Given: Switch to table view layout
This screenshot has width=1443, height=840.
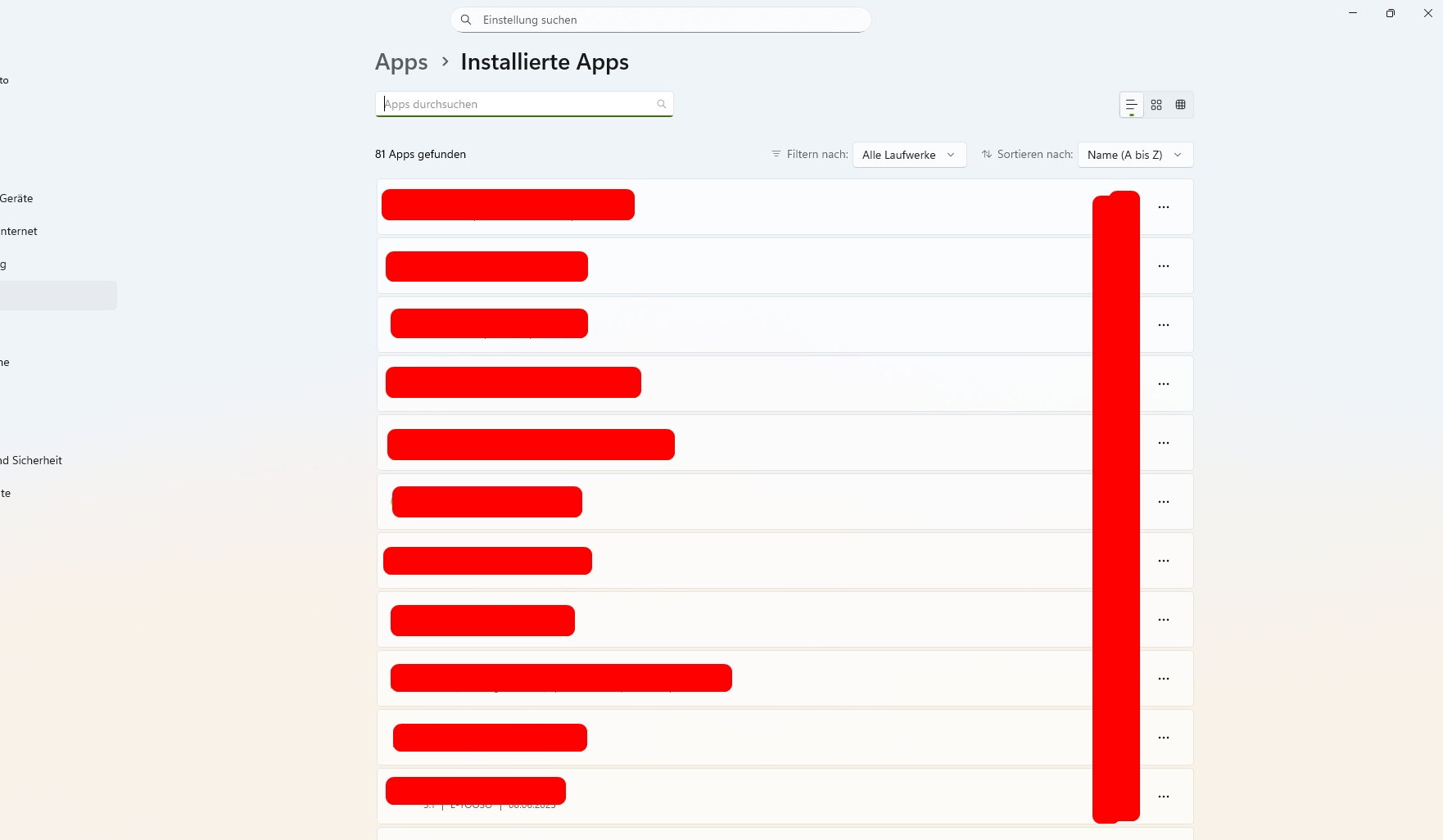Looking at the screenshot, I should [1180, 105].
